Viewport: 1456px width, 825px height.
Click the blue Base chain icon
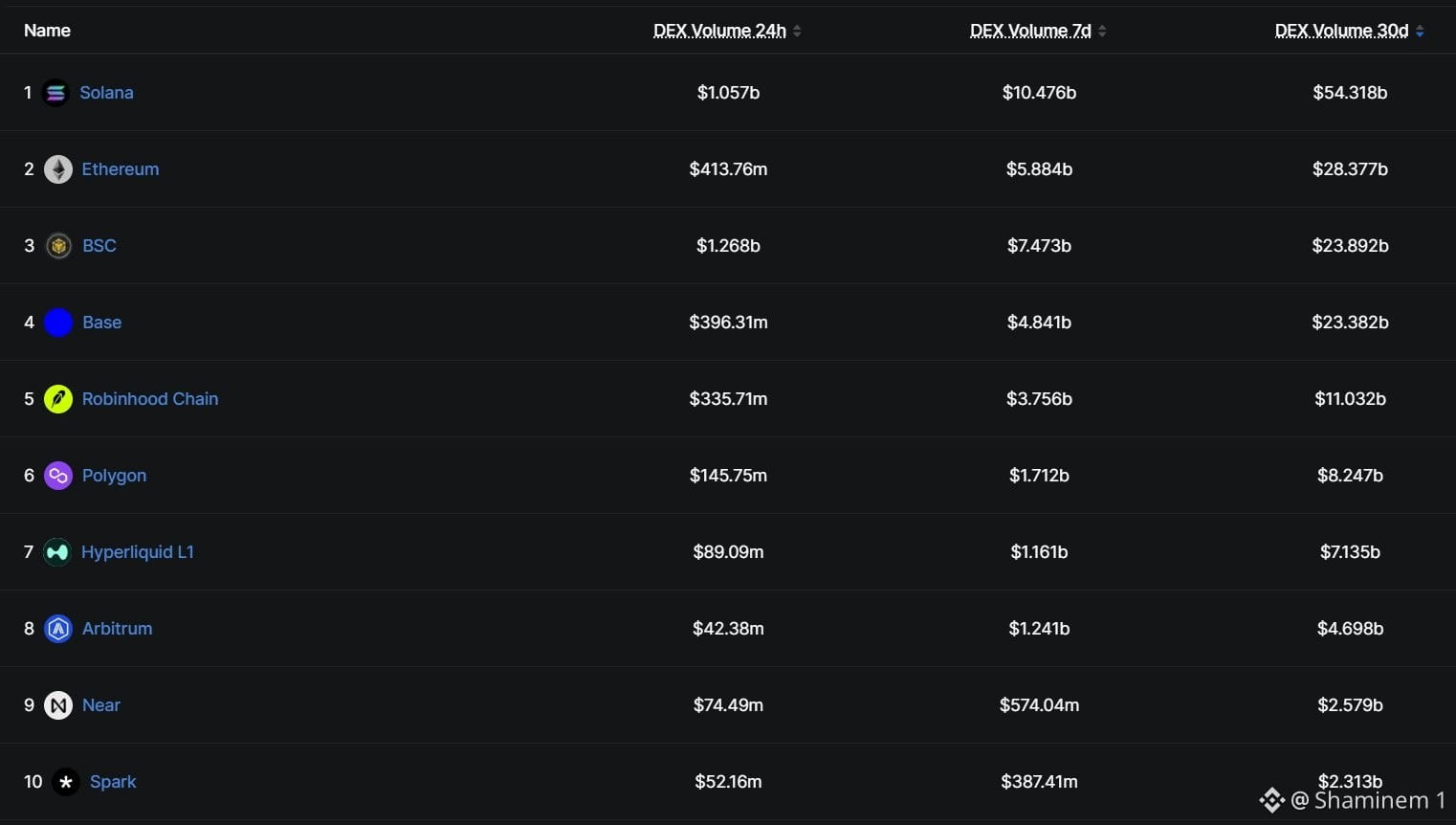point(58,323)
